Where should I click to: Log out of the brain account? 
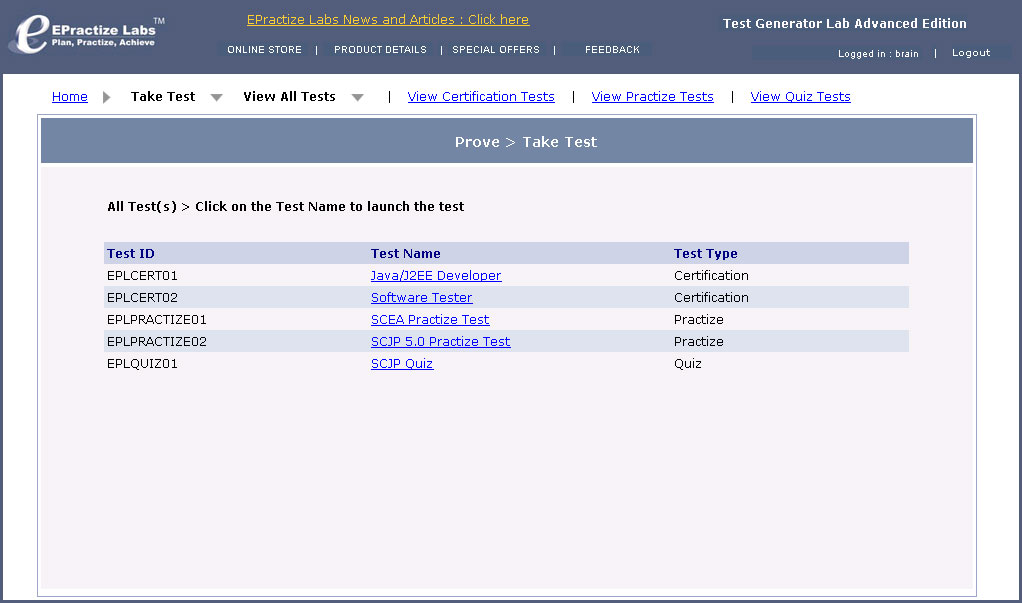pyautogui.click(x=971, y=53)
